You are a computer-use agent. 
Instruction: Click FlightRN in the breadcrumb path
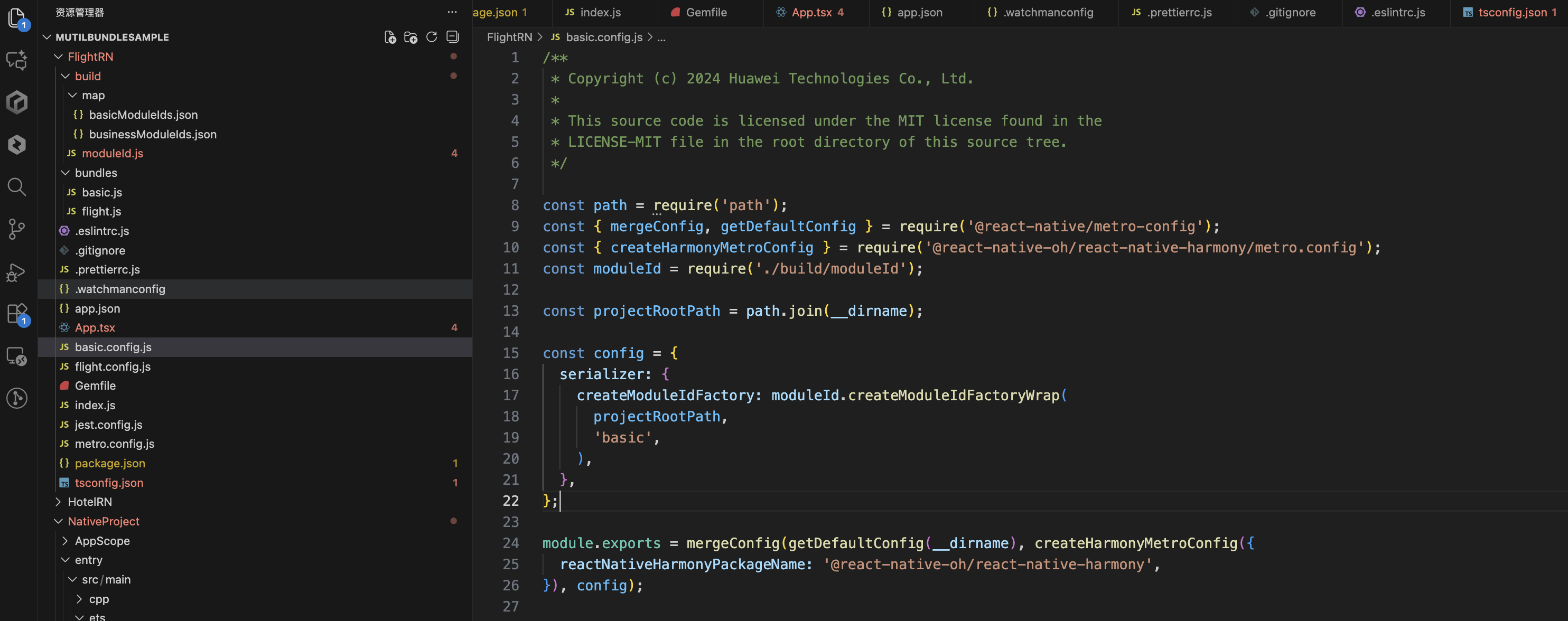[x=509, y=37]
